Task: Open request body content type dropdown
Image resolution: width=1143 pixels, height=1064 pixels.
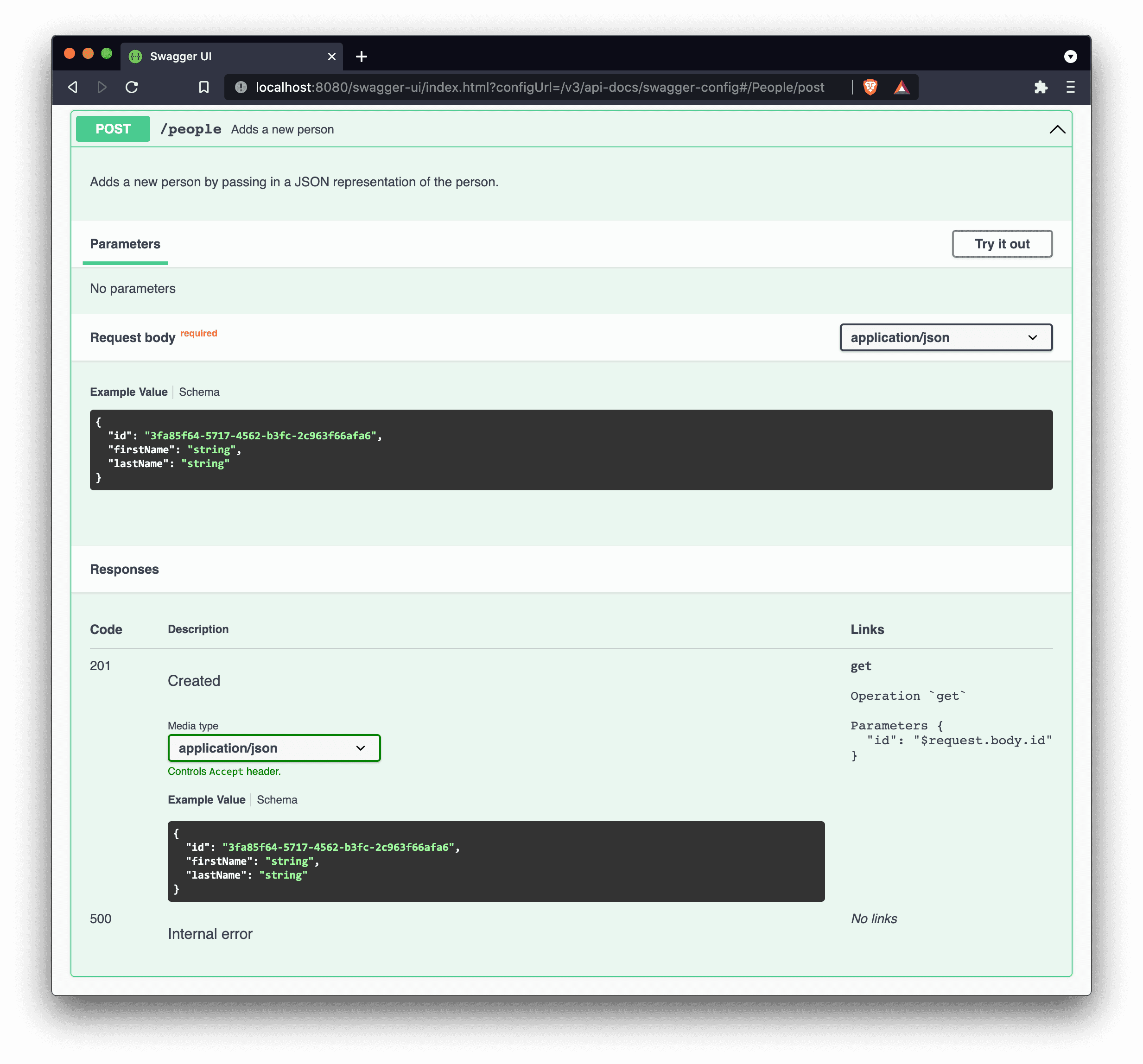Action: coord(946,337)
